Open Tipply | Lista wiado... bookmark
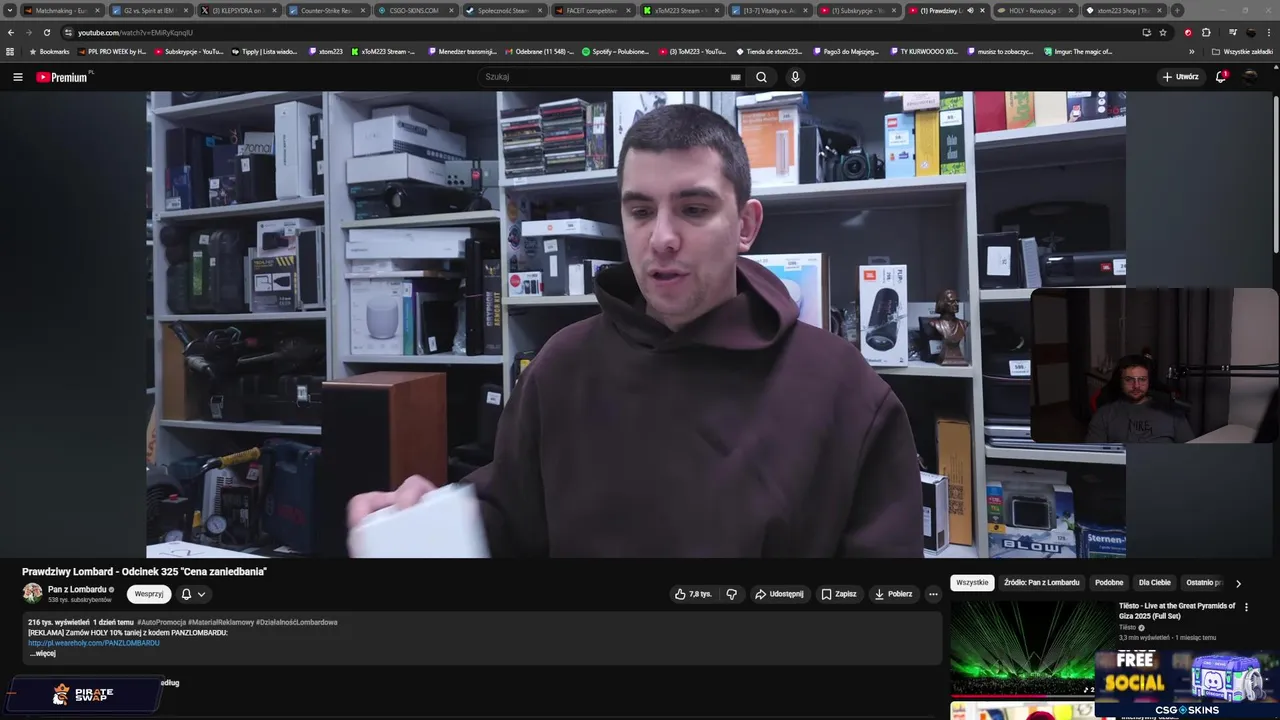The width and height of the screenshot is (1280, 720). coord(265,51)
